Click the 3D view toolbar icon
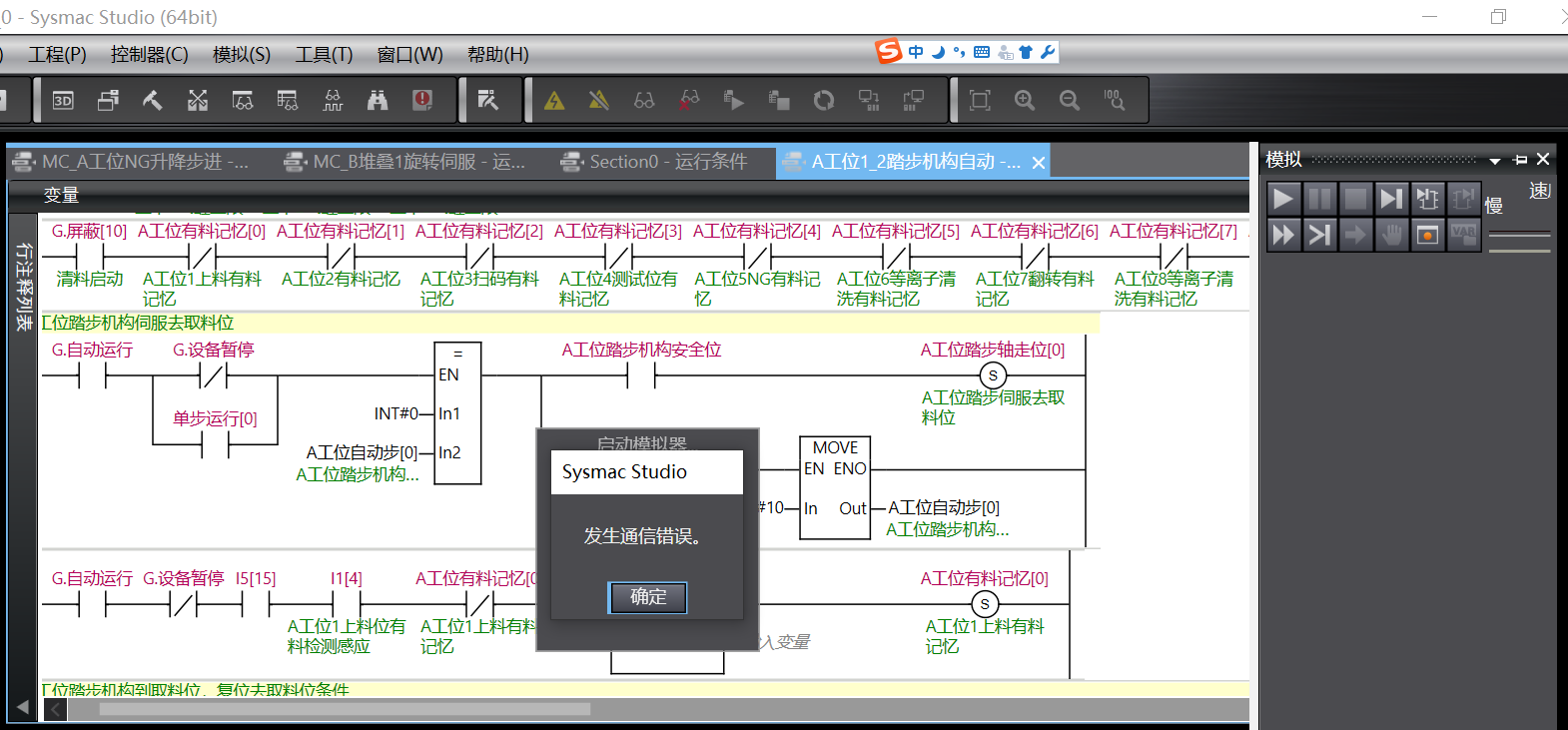This screenshot has height=730, width=1568. click(x=63, y=100)
